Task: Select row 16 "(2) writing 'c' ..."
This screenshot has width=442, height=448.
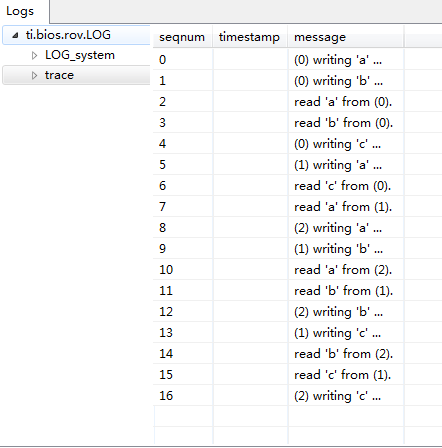Action: [x=298, y=396]
